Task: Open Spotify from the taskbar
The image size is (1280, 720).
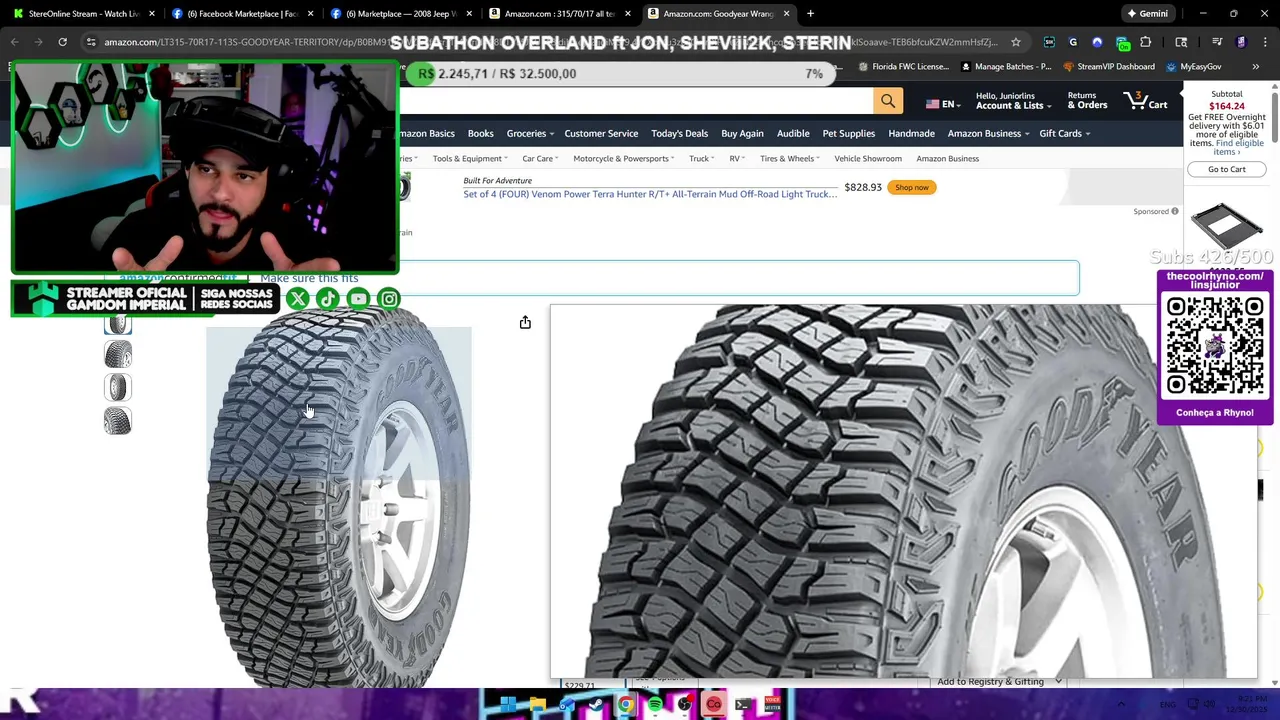Action: [x=655, y=705]
